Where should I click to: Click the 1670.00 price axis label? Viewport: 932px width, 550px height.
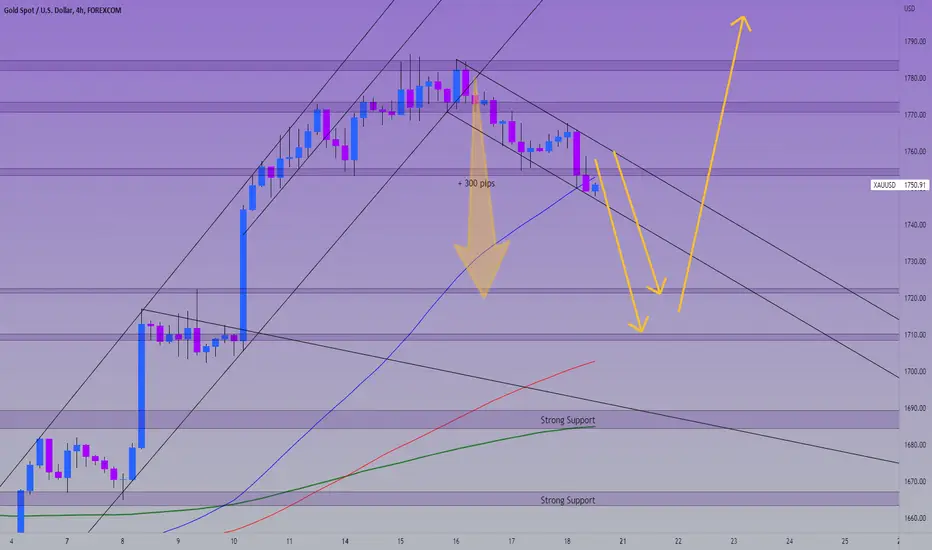click(x=915, y=481)
